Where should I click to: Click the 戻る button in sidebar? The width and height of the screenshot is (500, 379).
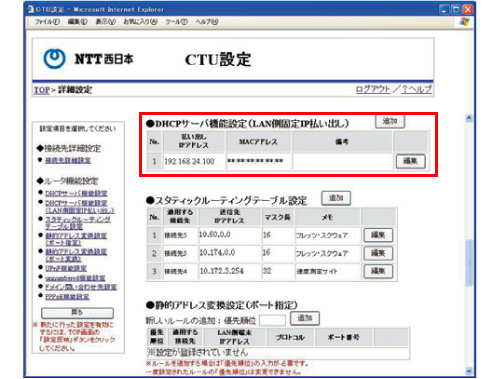(x=77, y=313)
